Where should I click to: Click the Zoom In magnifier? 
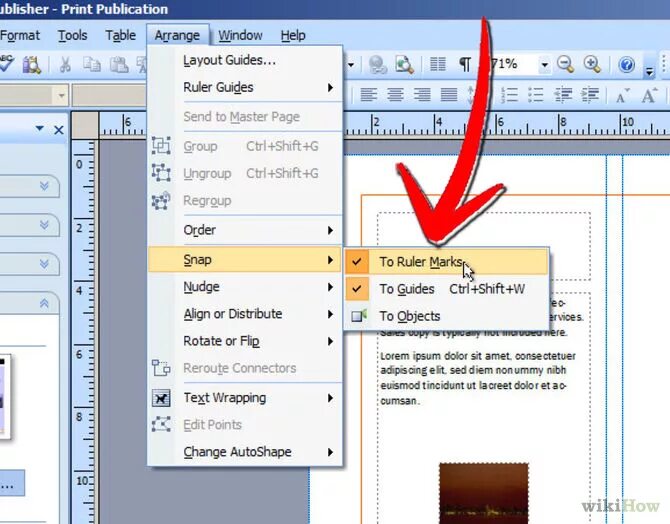tap(592, 65)
